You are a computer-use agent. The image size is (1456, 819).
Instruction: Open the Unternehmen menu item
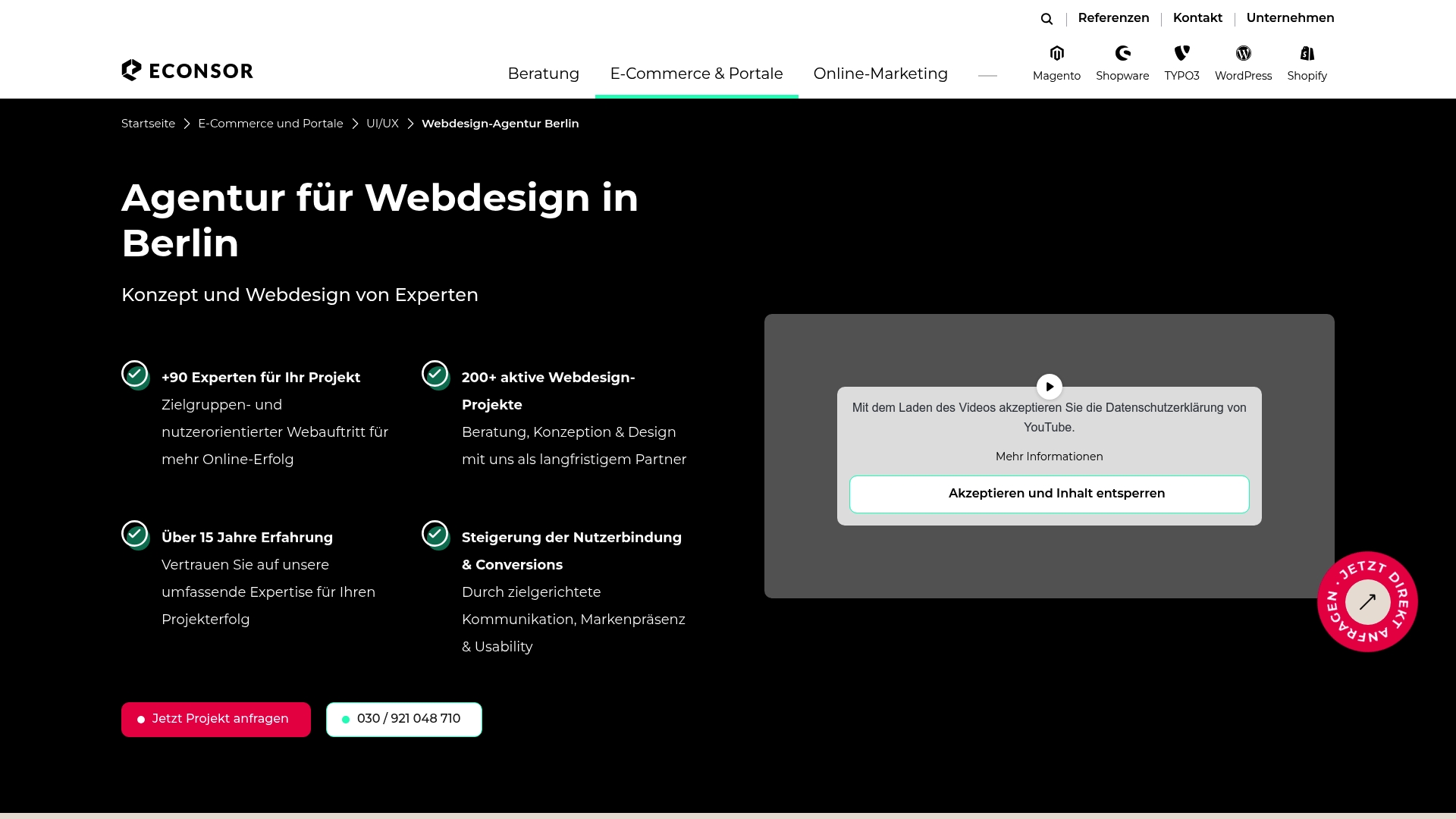1290,17
